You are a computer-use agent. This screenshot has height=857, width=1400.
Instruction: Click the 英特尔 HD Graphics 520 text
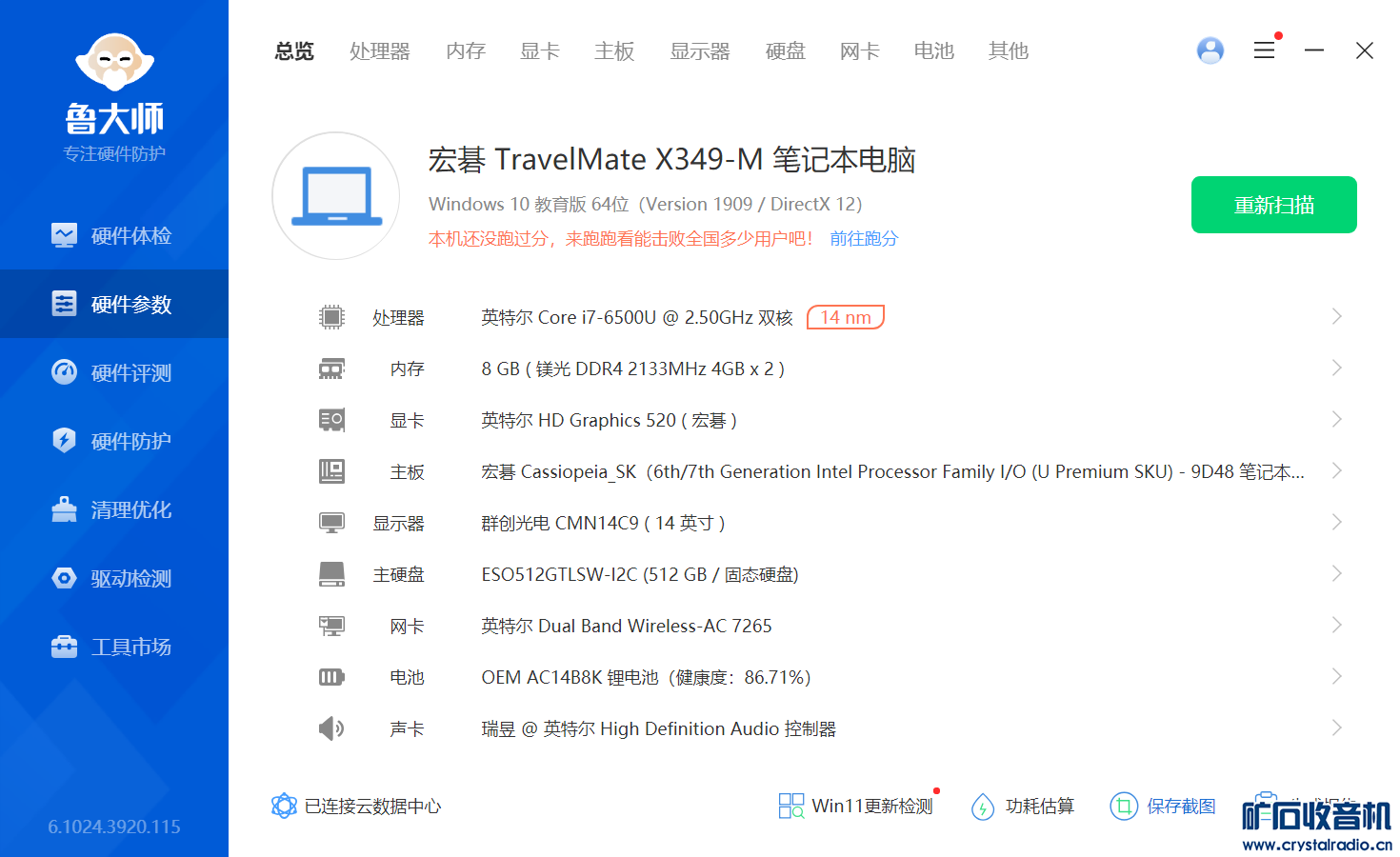[x=610, y=420]
